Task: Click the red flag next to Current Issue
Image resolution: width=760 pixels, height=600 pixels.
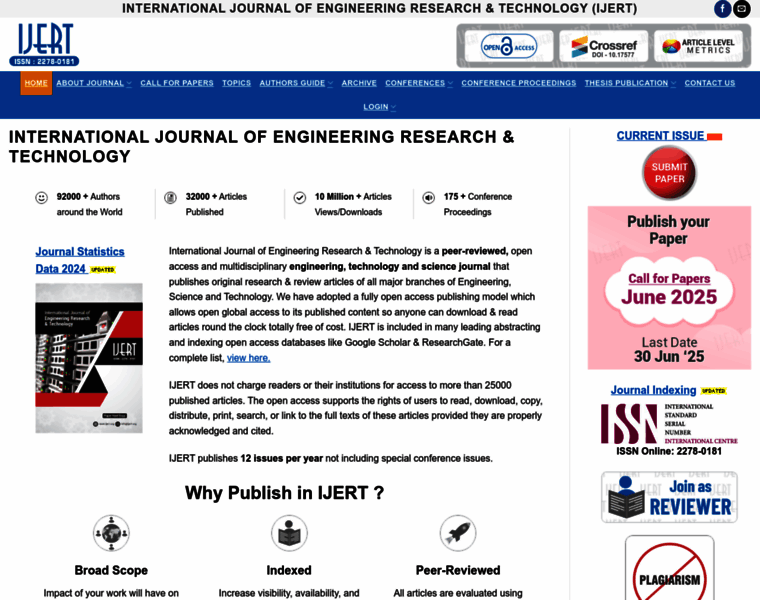Action: pos(714,137)
